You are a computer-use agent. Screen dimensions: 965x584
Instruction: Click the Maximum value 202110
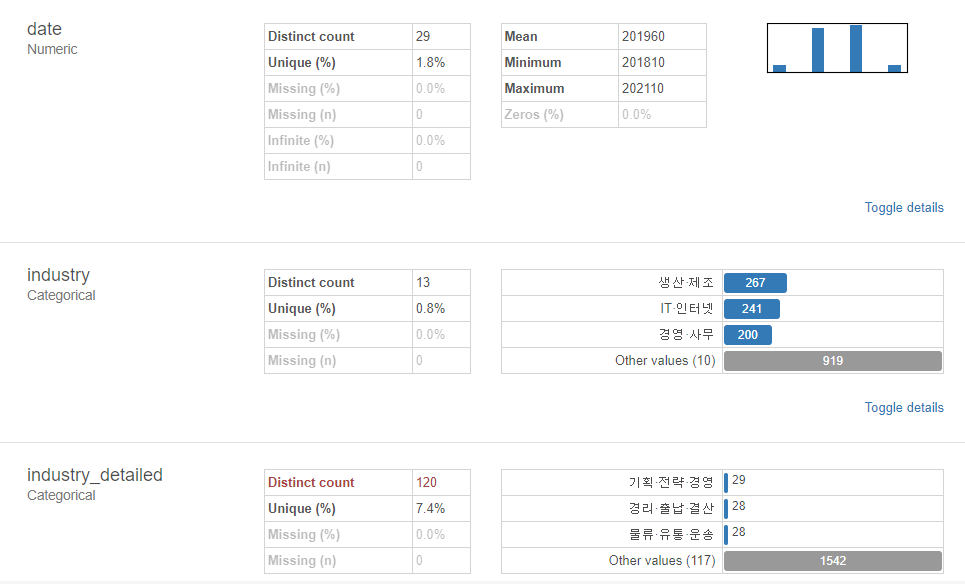pos(643,88)
